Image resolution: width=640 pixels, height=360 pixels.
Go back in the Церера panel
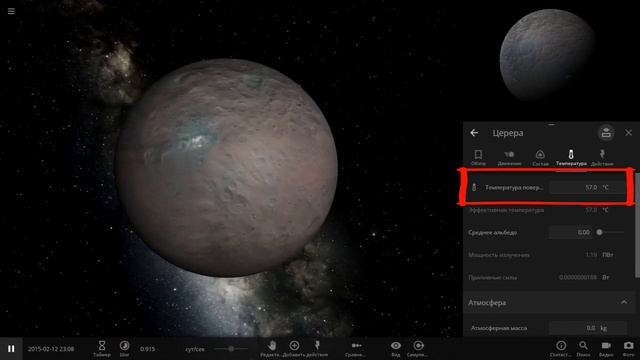(x=474, y=133)
